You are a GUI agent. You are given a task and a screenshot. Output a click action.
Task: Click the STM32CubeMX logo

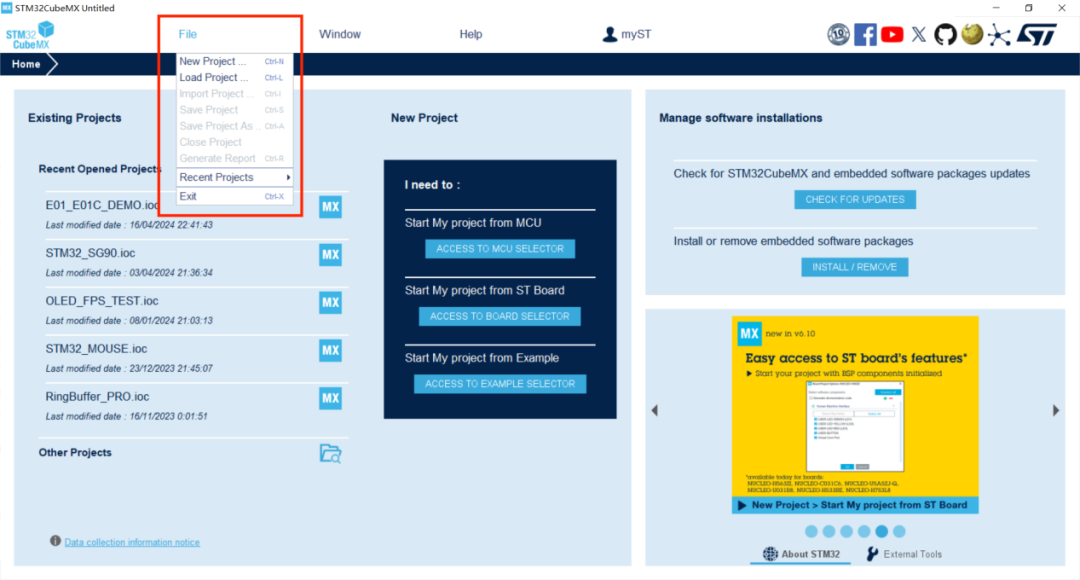pyautogui.click(x=30, y=35)
